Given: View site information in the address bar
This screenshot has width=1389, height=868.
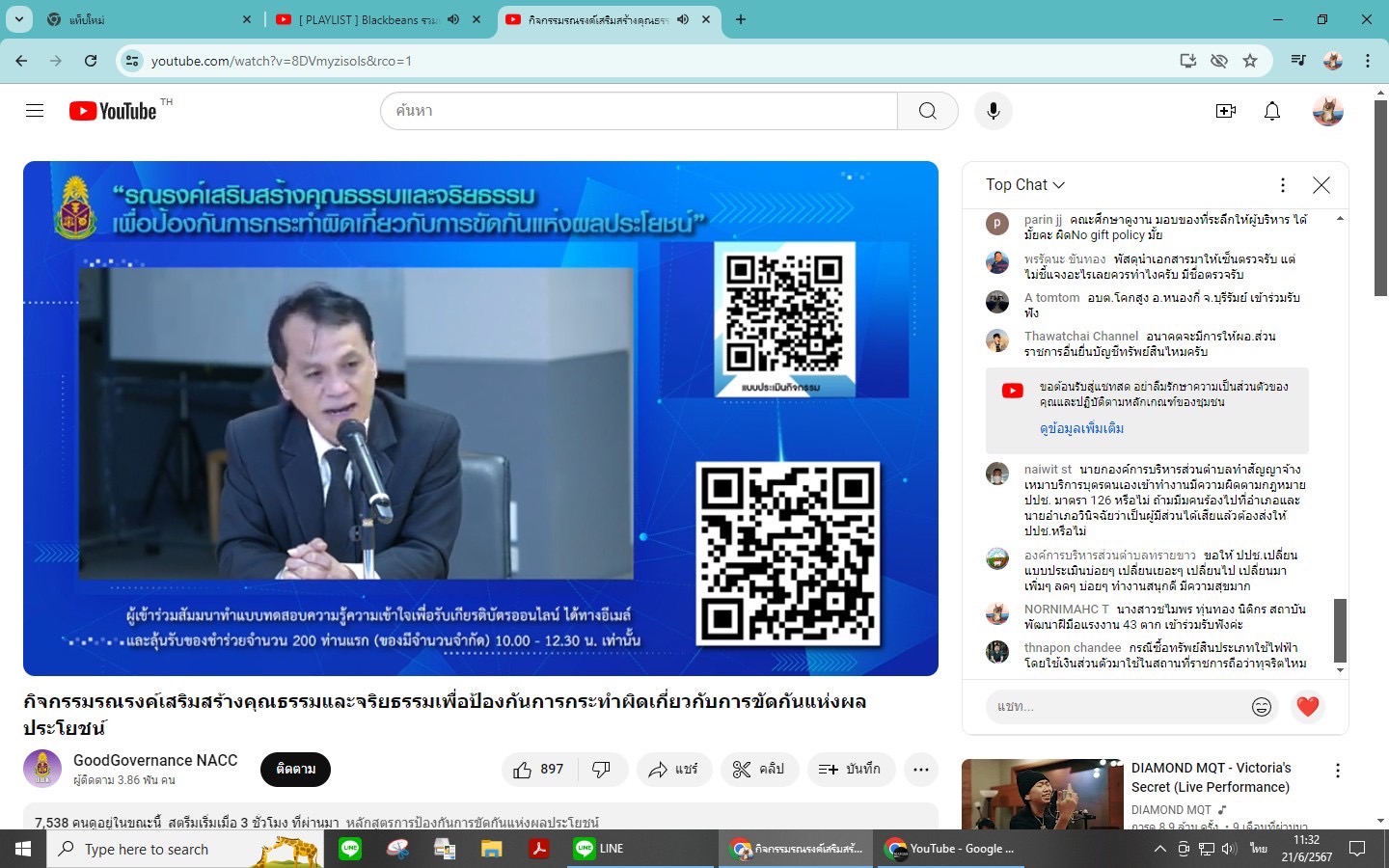Looking at the screenshot, I should click(132, 61).
